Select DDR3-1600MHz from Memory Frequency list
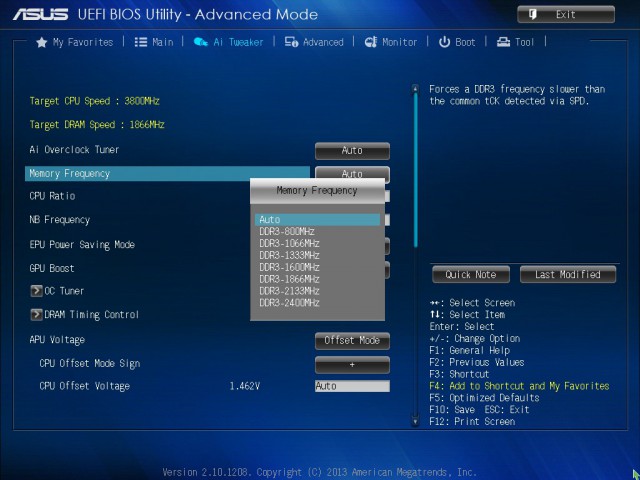 (x=289, y=267)
